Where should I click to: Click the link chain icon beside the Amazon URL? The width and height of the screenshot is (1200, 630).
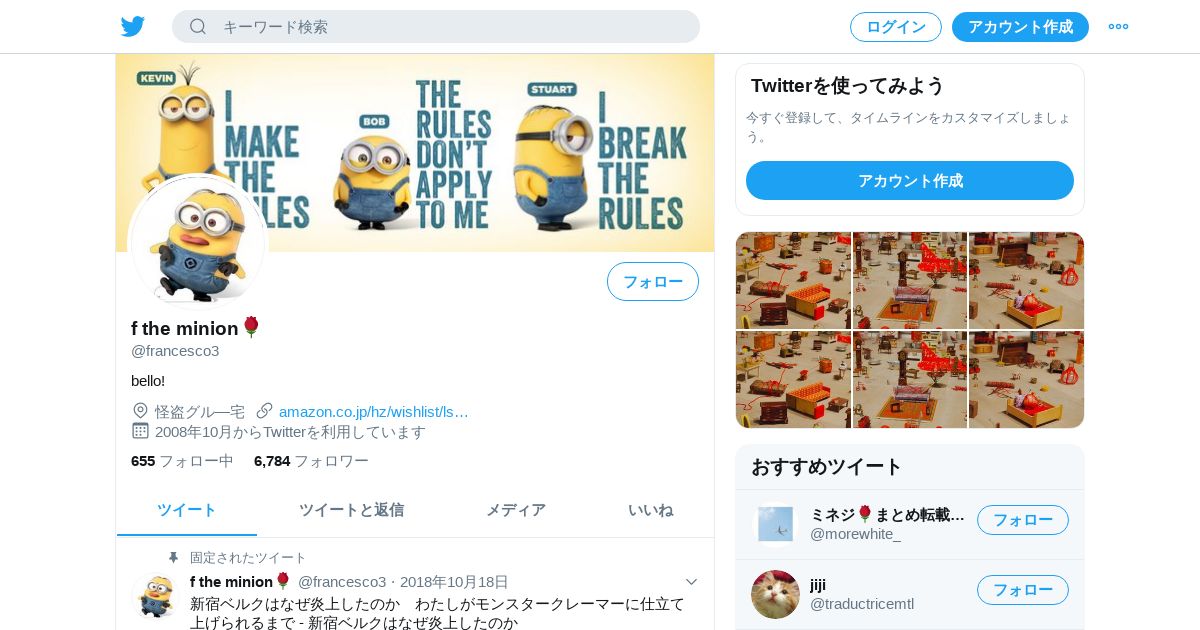click(x=265, y=411)
